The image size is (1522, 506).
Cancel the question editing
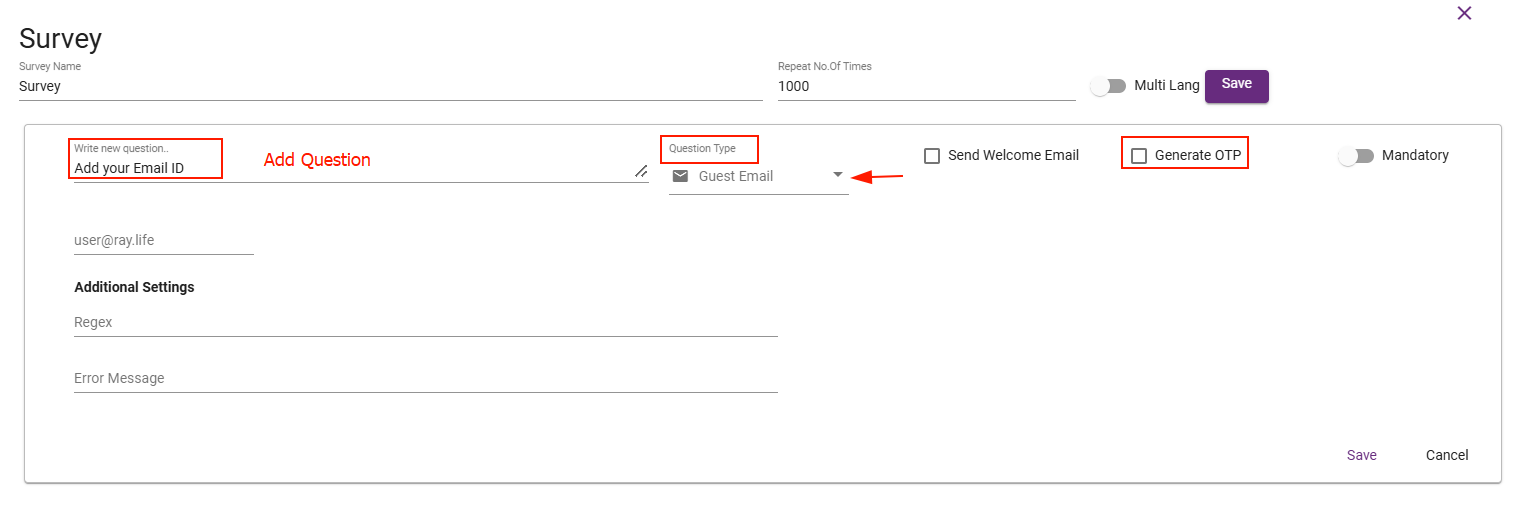pyautogui.click(x=1447, y=455)
